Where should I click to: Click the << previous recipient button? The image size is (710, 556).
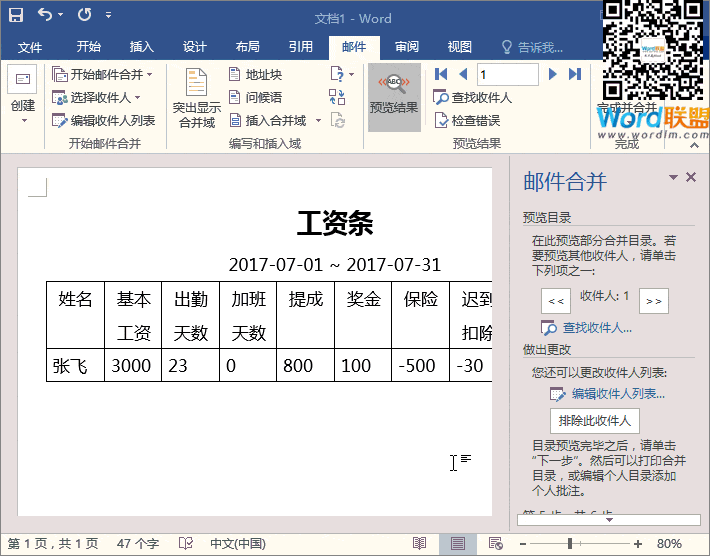point(556,301)
